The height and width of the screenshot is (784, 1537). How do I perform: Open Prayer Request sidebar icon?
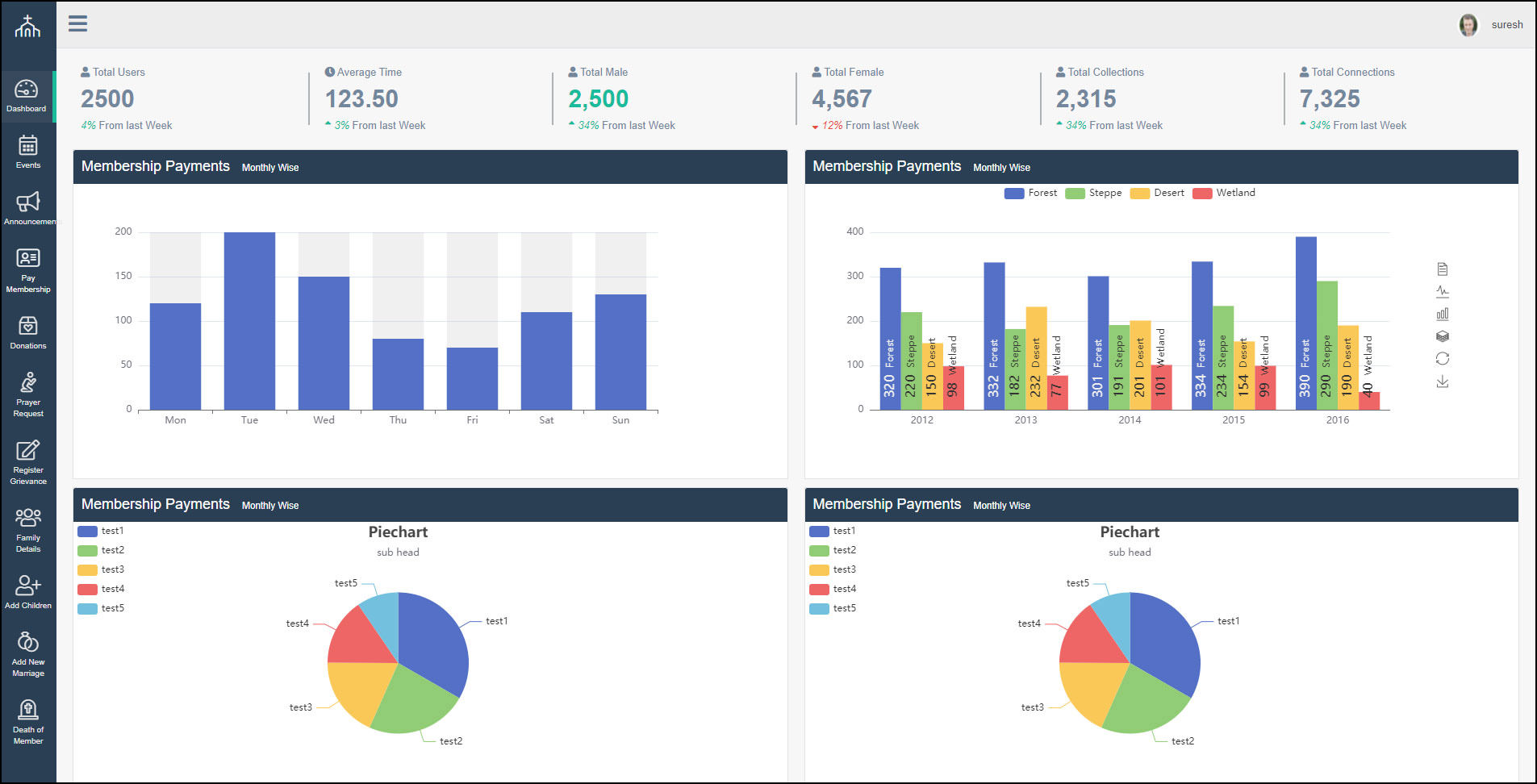click(x=28, y=382)
